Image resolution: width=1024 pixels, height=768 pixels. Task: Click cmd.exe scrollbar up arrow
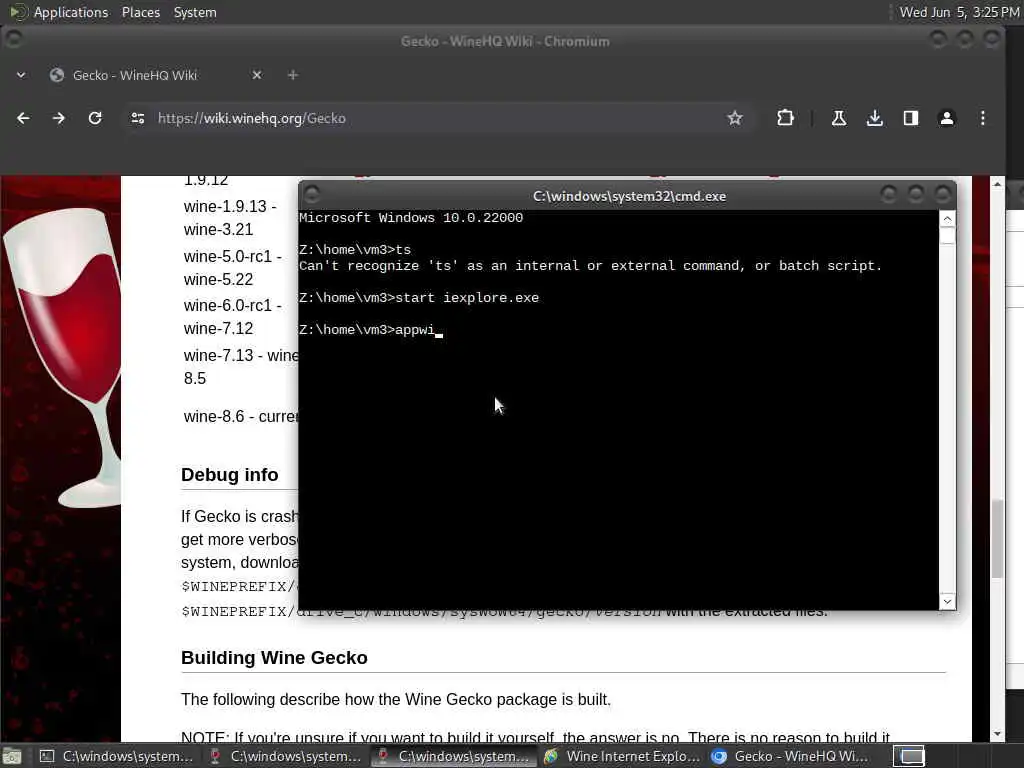pyautogui.click(x=947, y=219)
